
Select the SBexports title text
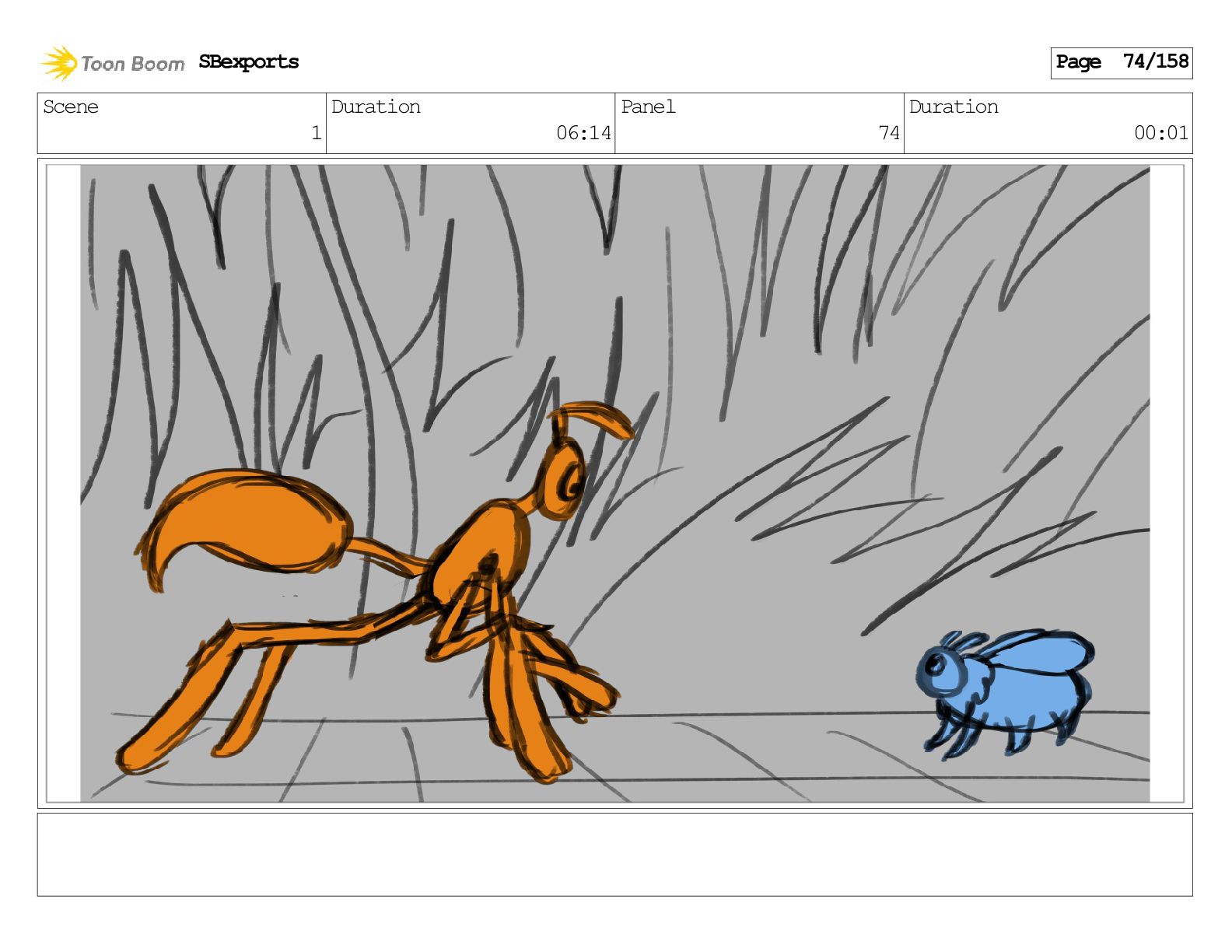pos(249,62)
